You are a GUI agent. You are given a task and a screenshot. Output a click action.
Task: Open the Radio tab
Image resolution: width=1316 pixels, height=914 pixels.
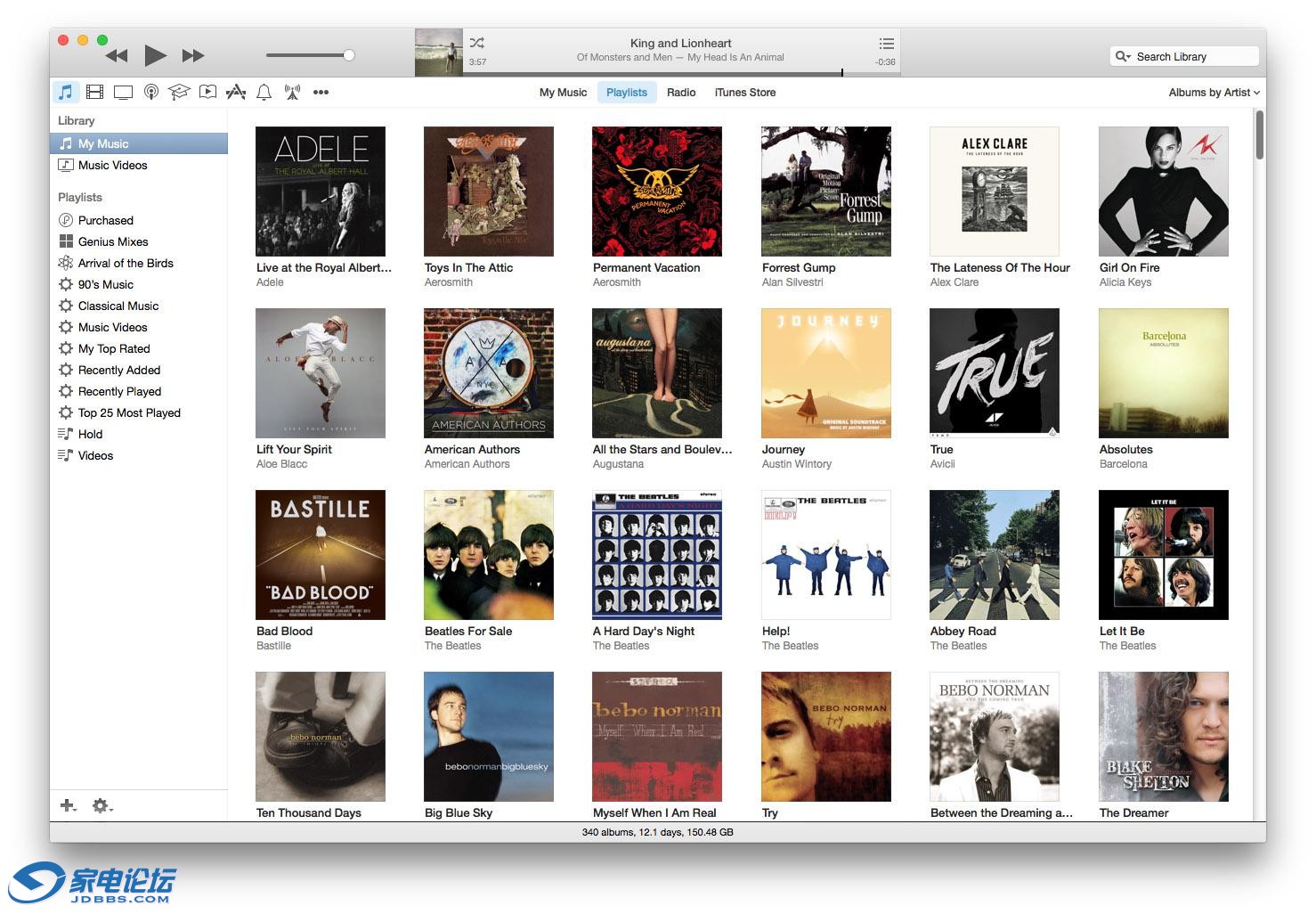pyautogui.click(x=681, y=92)
